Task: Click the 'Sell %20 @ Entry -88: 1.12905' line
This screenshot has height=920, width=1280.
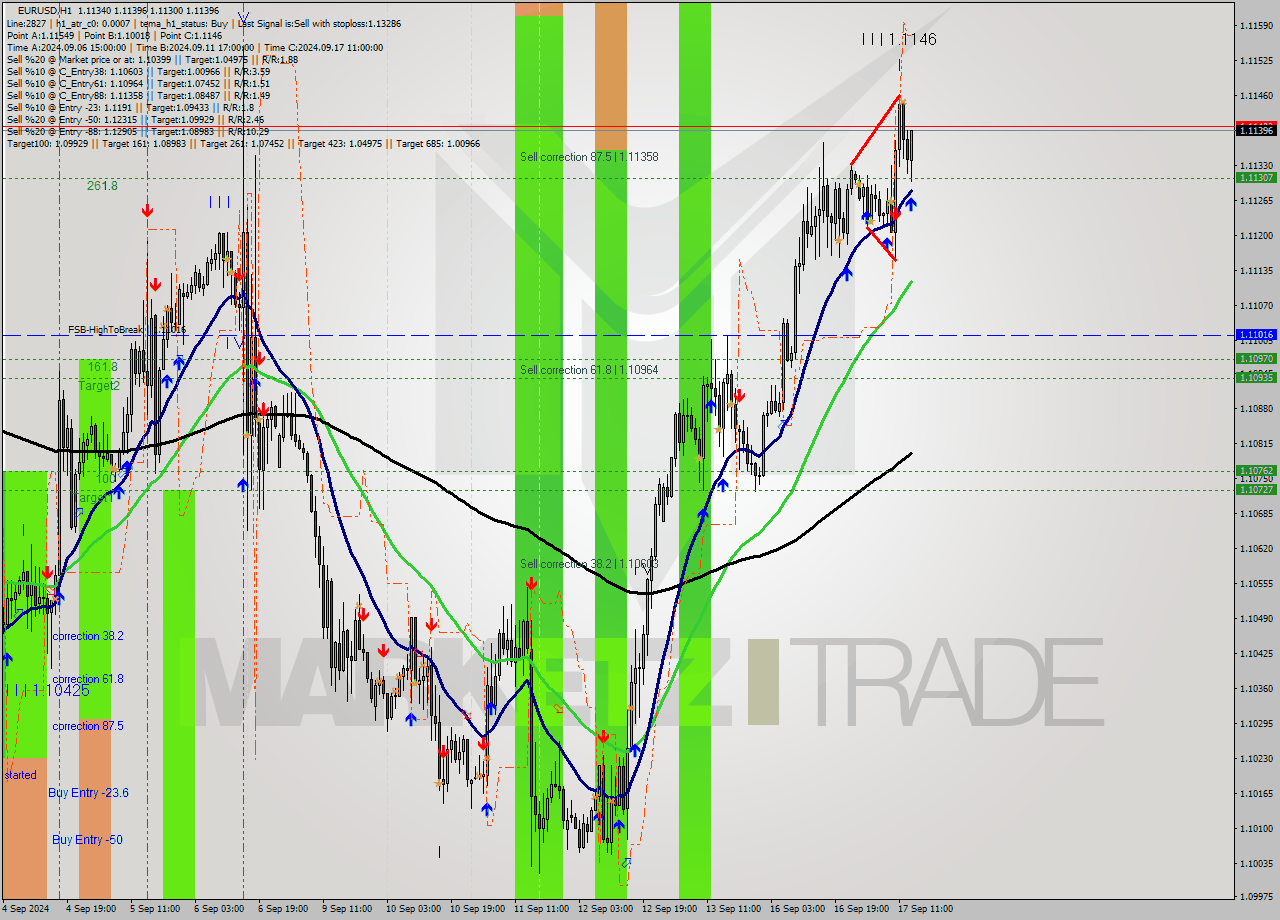Action: click(x=138, y=131)
